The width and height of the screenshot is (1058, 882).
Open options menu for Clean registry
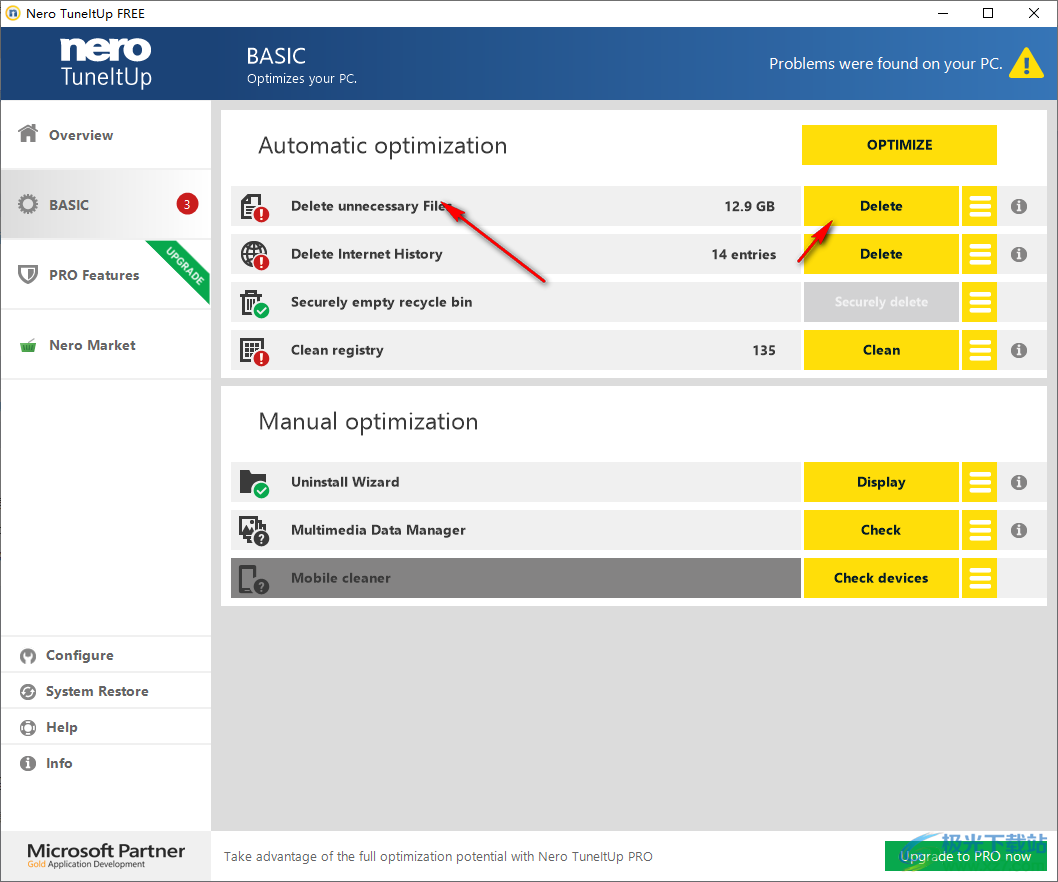pos(980,350)
